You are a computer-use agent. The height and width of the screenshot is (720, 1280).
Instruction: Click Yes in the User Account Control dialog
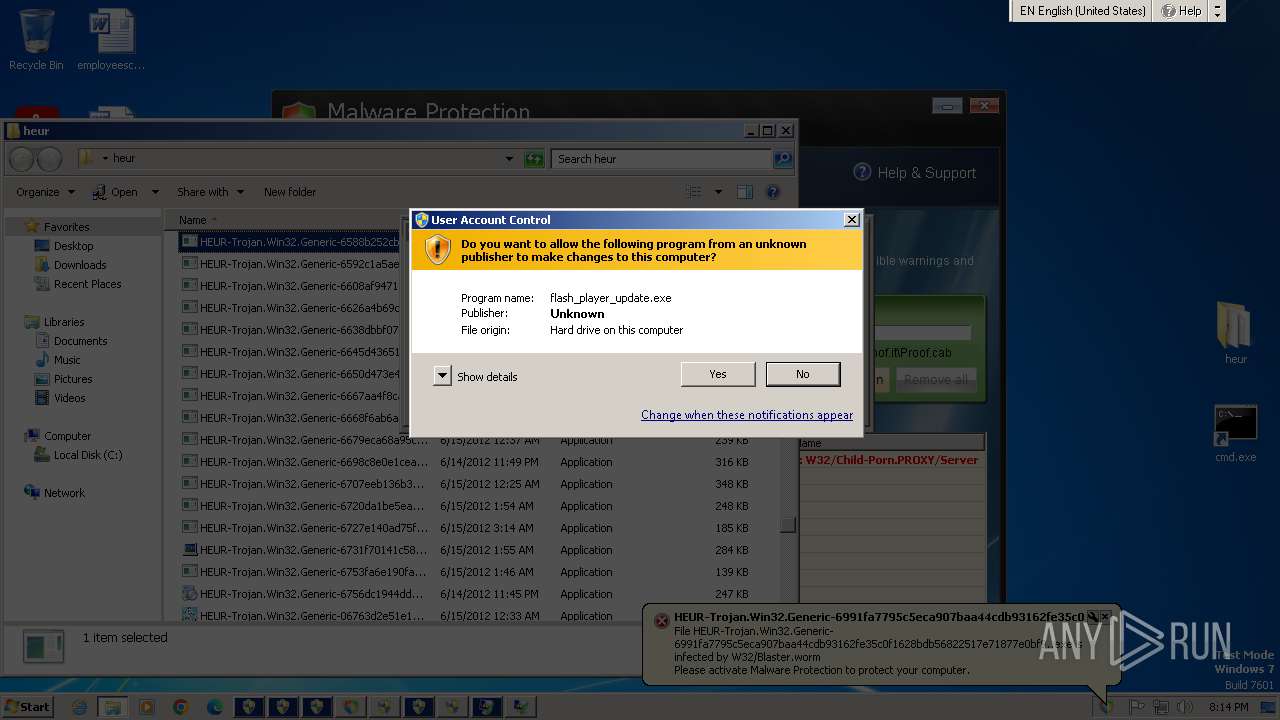718,374
